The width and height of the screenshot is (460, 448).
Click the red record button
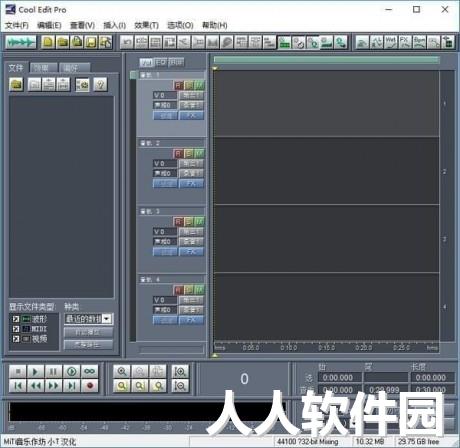click(x=89, y=386)
